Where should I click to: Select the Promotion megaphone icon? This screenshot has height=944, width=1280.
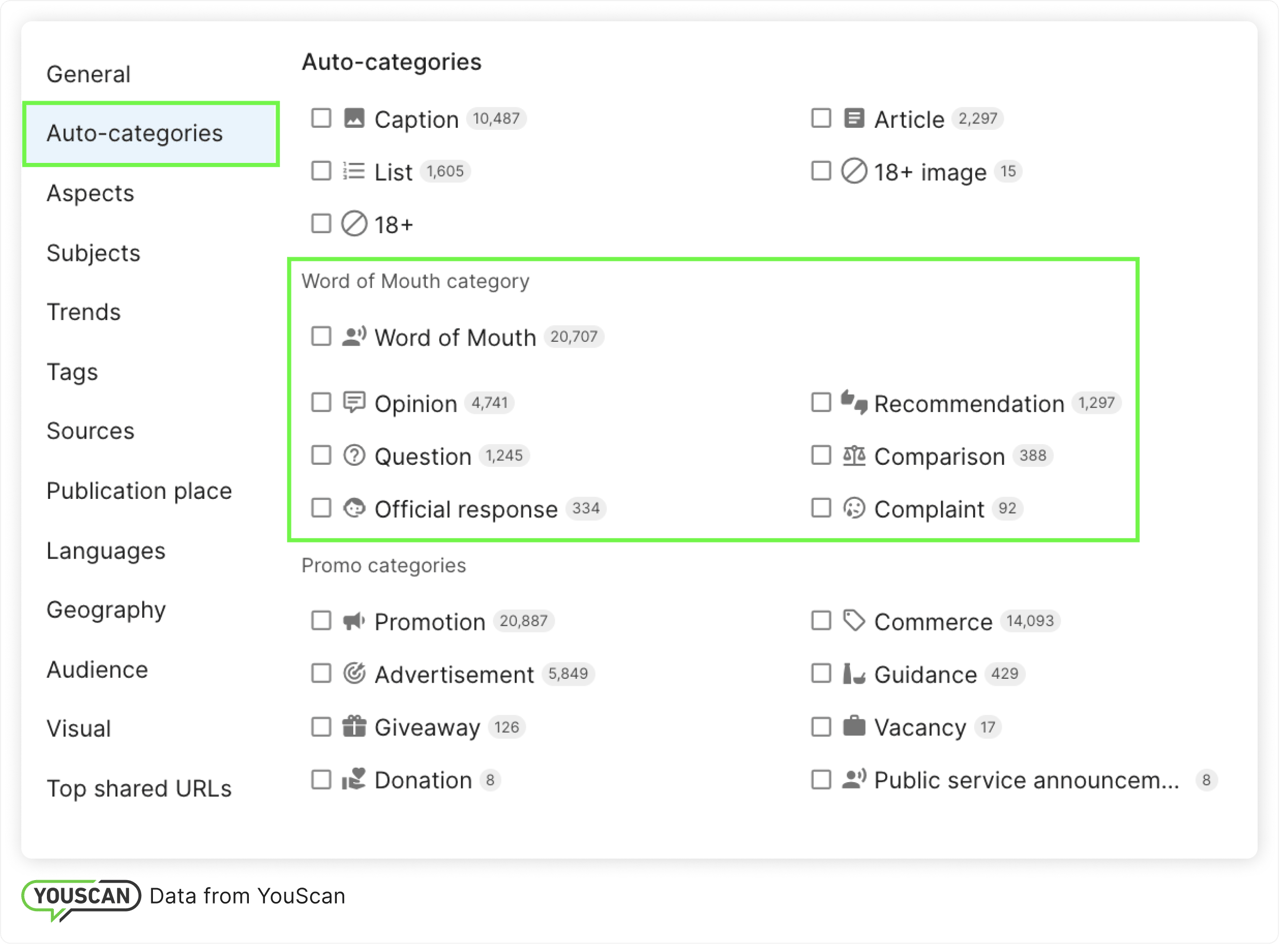(x=354, y=620)
